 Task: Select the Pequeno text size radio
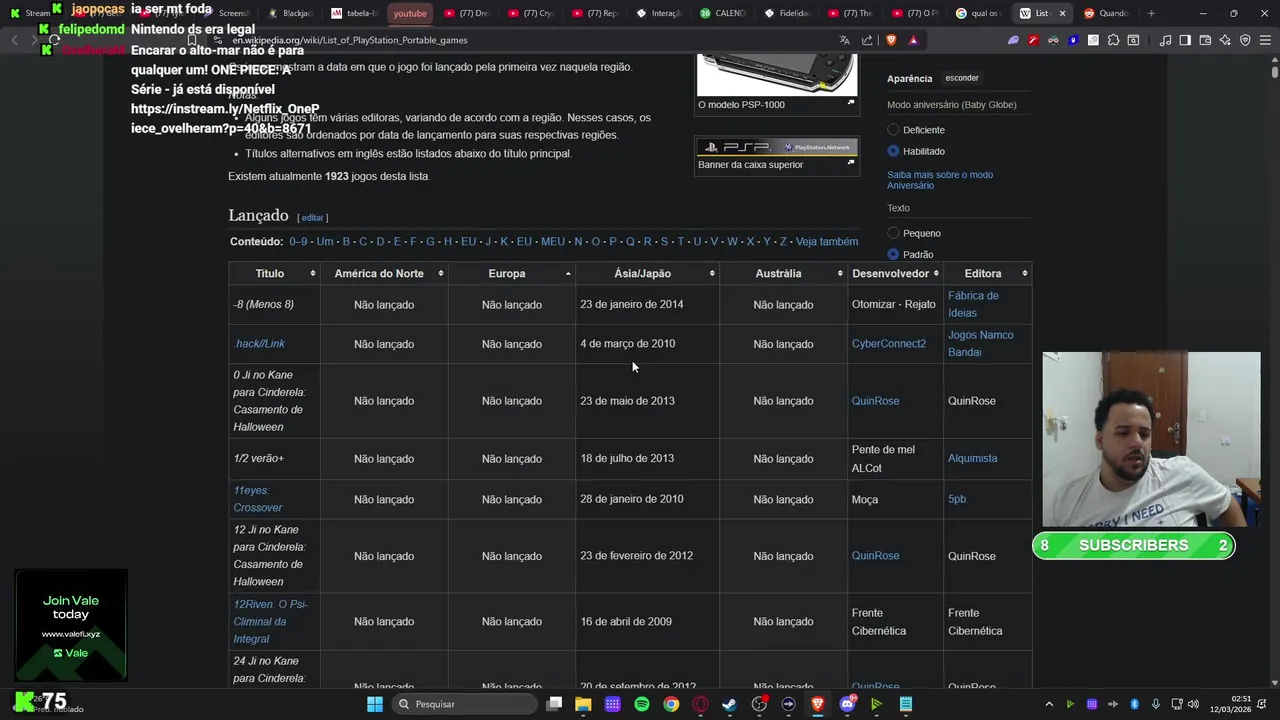click(893, 233)
